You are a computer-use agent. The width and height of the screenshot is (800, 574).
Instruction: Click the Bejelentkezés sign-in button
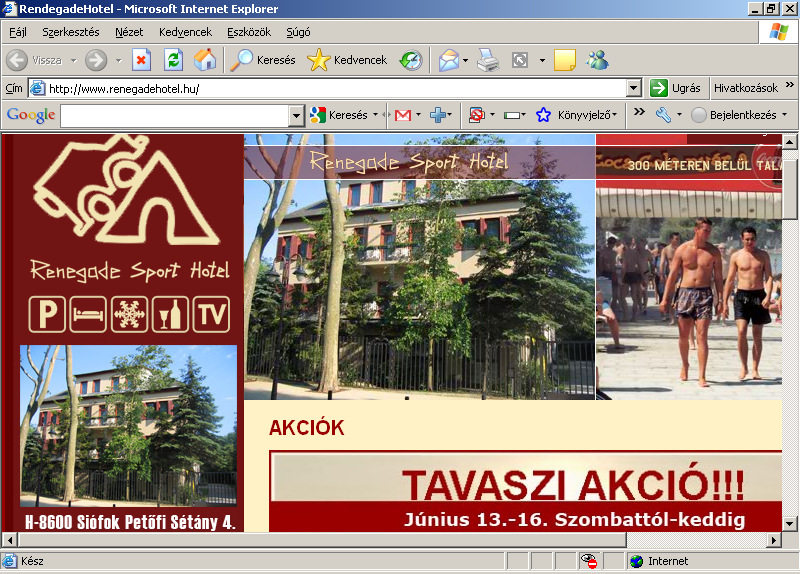(735, 115)
